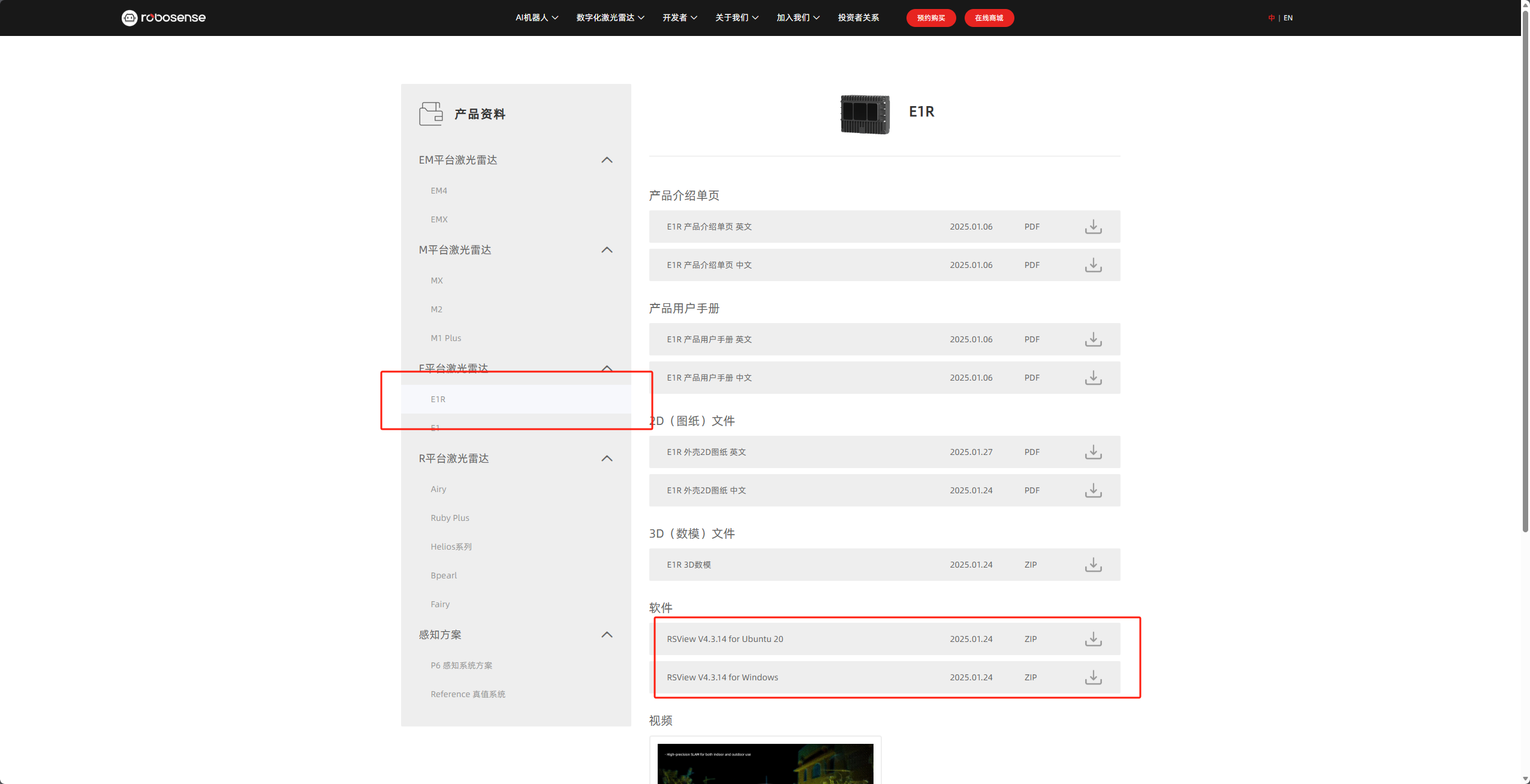Open the 数字化激光雷达 dropdown menu
This screenshot has width=1530, height=784.
[x=610, y=18]
